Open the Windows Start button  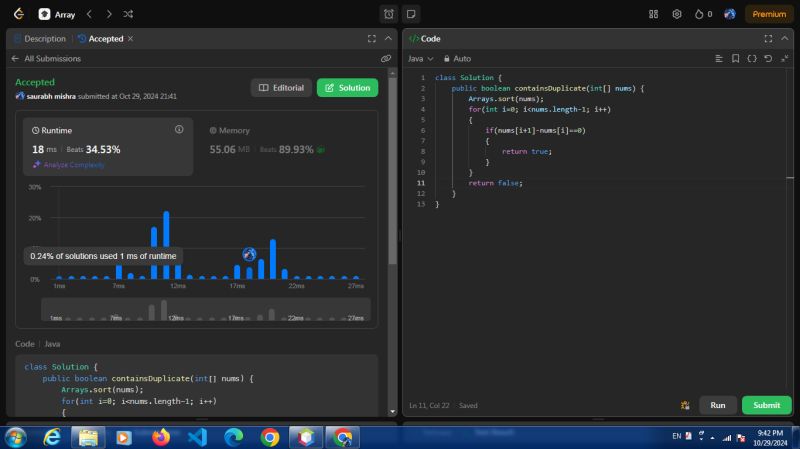pos(15,437)
